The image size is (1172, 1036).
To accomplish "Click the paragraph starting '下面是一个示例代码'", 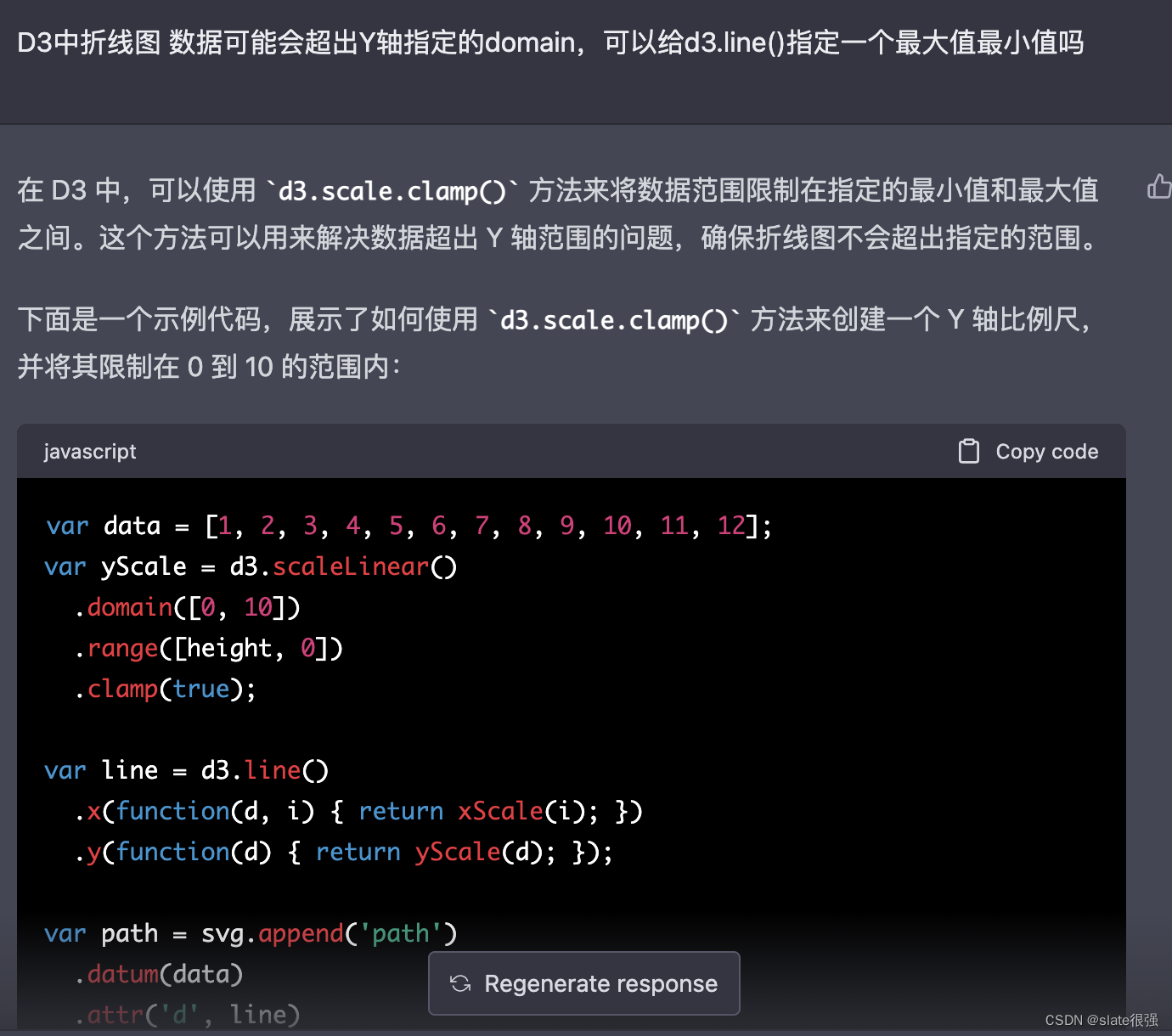I will click(x=556, y=343).
